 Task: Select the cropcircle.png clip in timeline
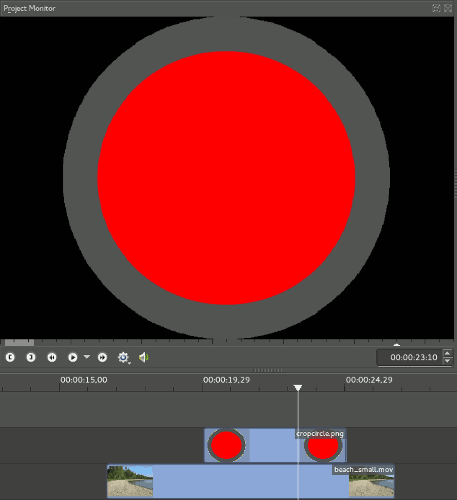pos(275,445)
